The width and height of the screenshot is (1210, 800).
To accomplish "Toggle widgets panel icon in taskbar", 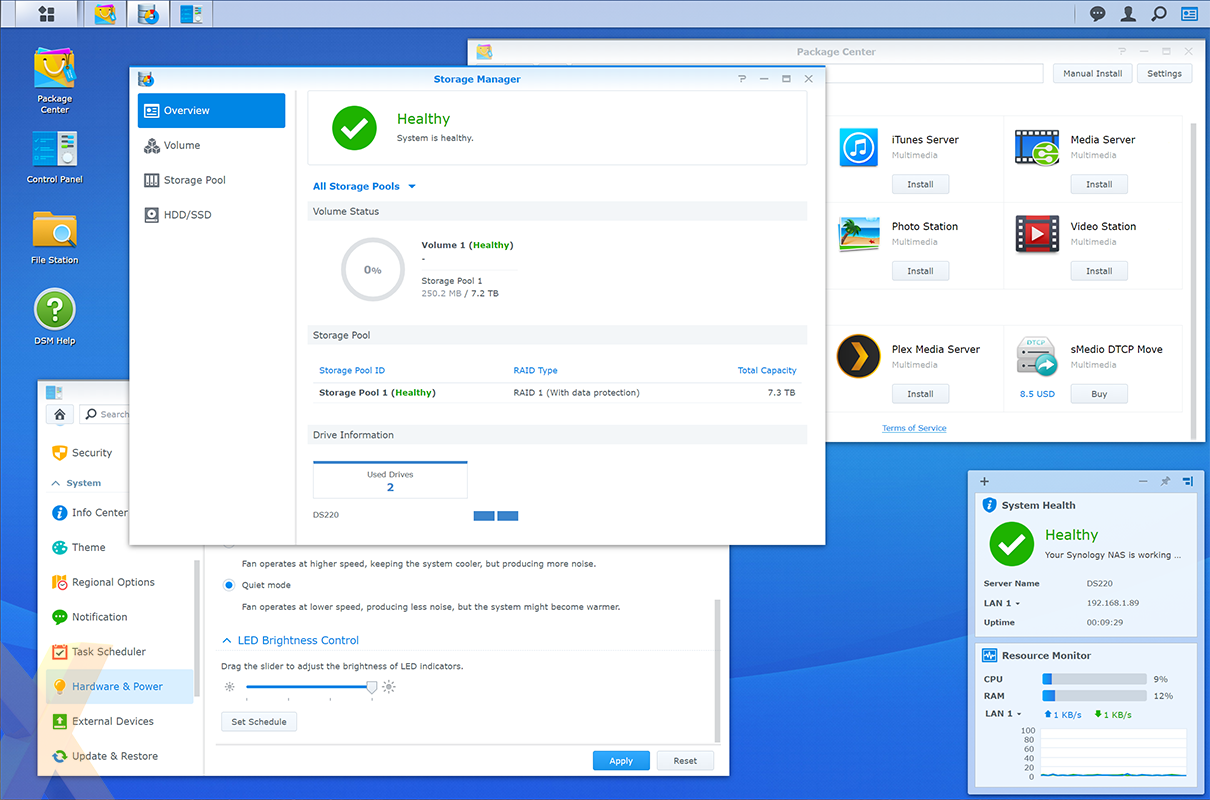I will [1189, 14].
